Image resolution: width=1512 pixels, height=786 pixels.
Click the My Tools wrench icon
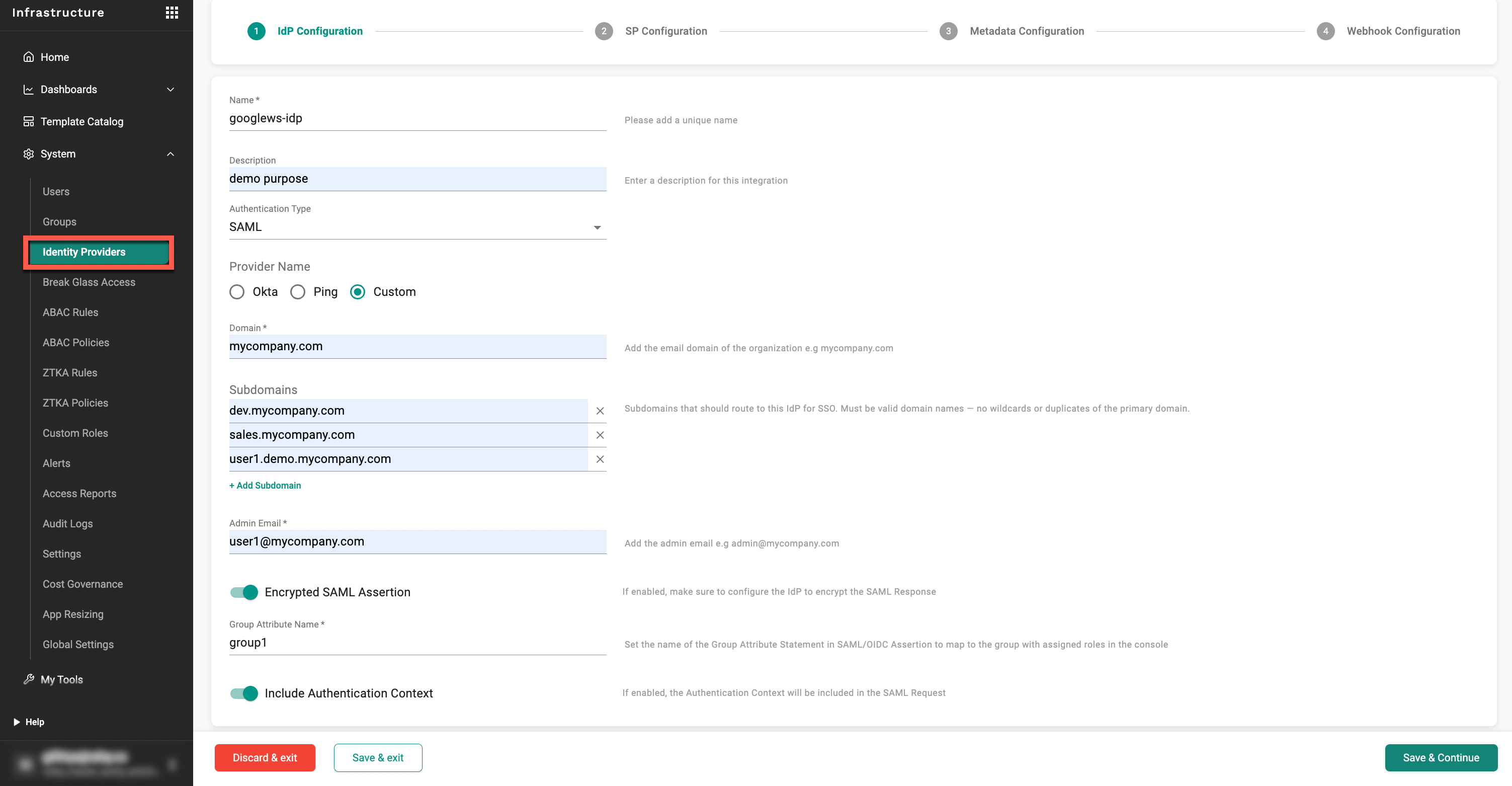pos(28,679)
